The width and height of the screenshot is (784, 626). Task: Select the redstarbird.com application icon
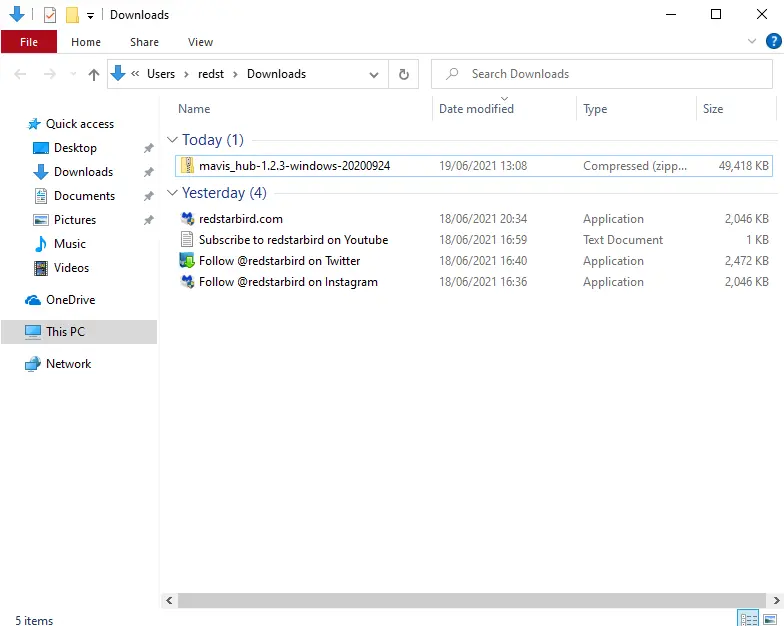[187, 218]
